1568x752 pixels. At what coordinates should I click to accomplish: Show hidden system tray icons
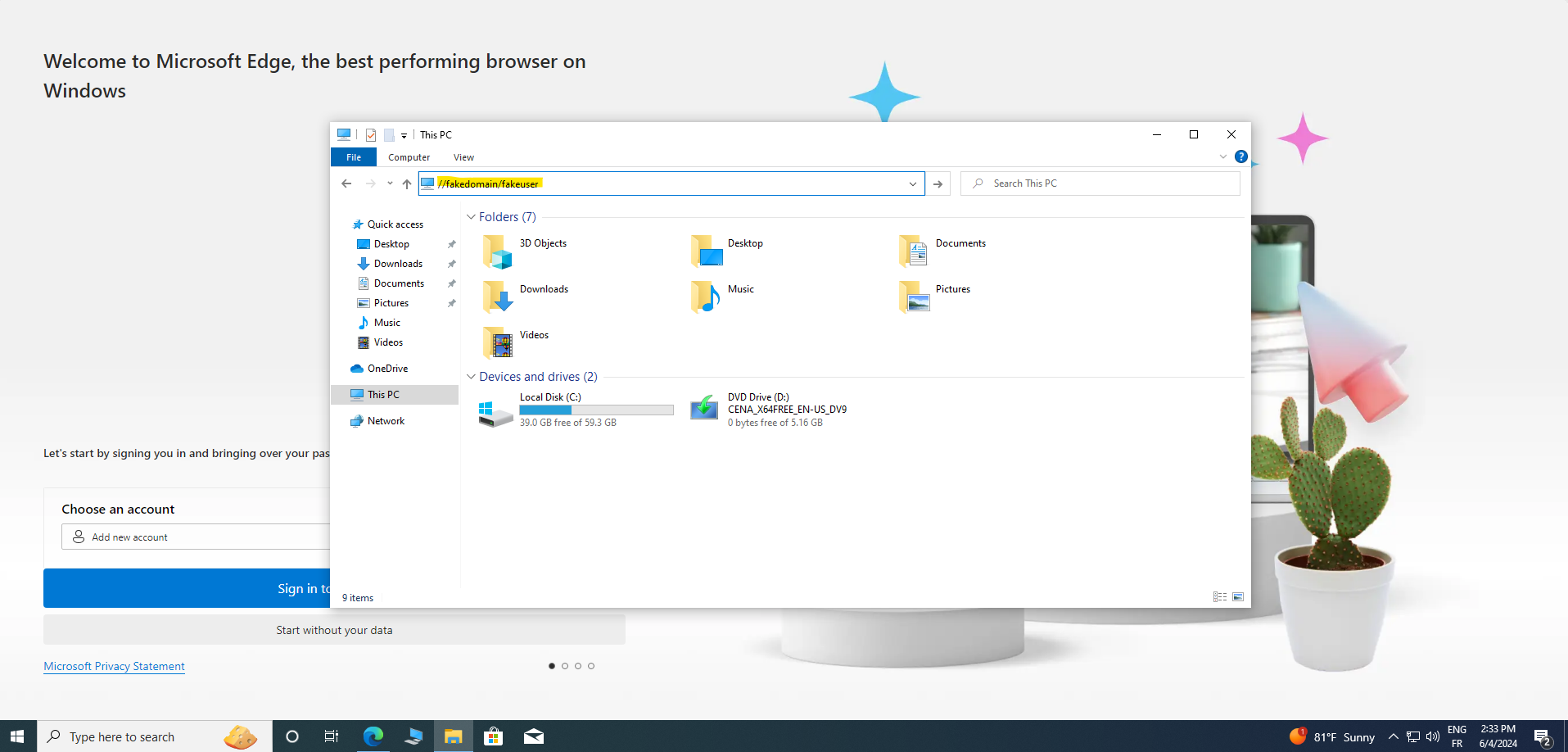[x=1393, y=736]
